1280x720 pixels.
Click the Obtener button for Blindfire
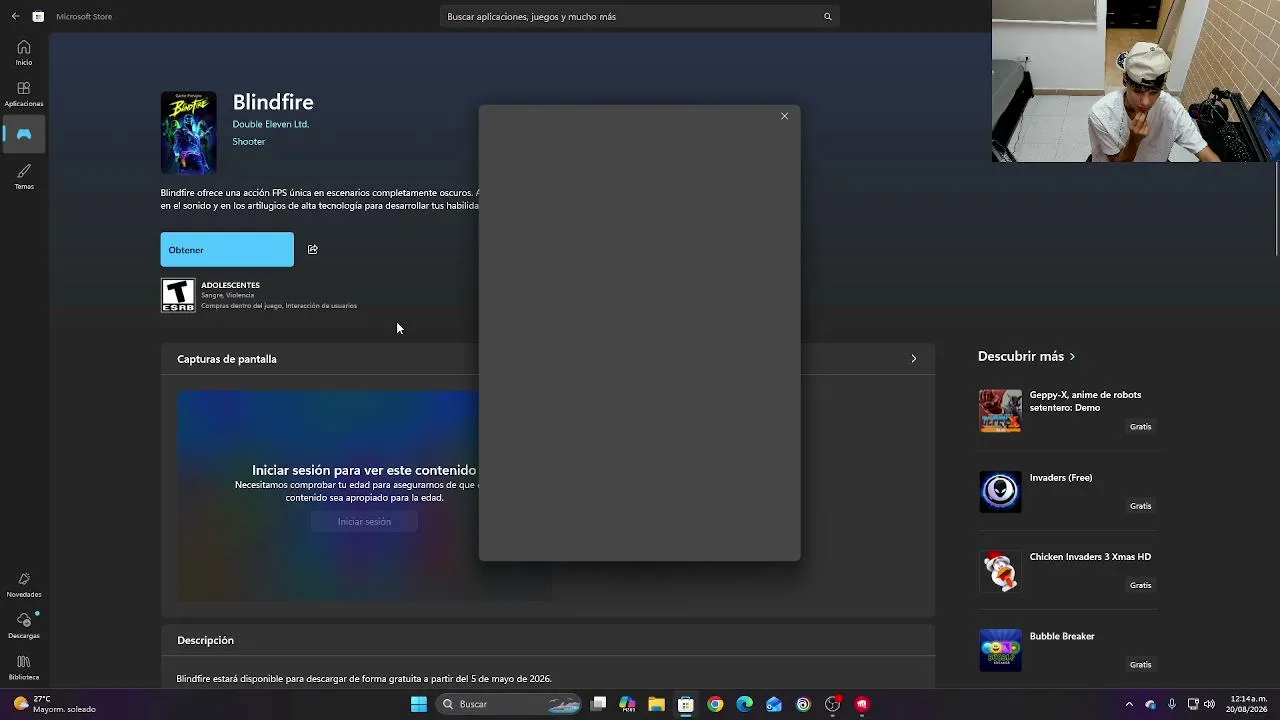[x=227, y=250]
